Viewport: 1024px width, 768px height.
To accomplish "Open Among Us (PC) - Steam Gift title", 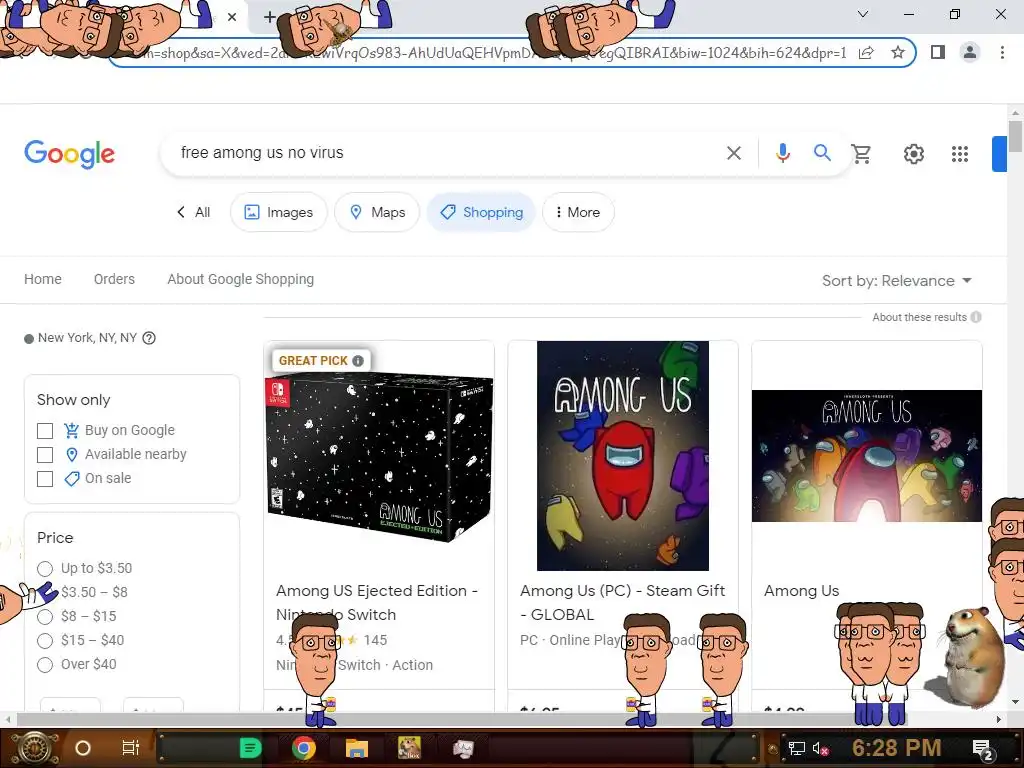I will pyautogui.click(x=622, y=603).
